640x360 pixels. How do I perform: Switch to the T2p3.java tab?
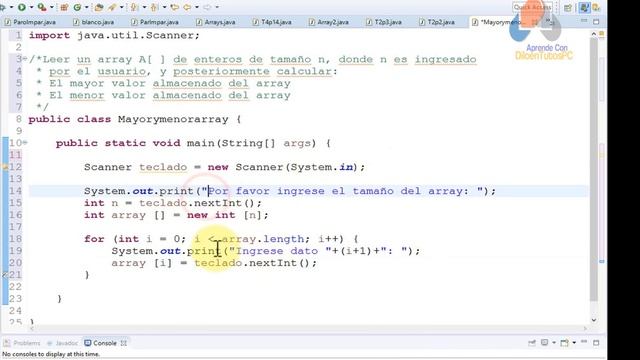384,22
